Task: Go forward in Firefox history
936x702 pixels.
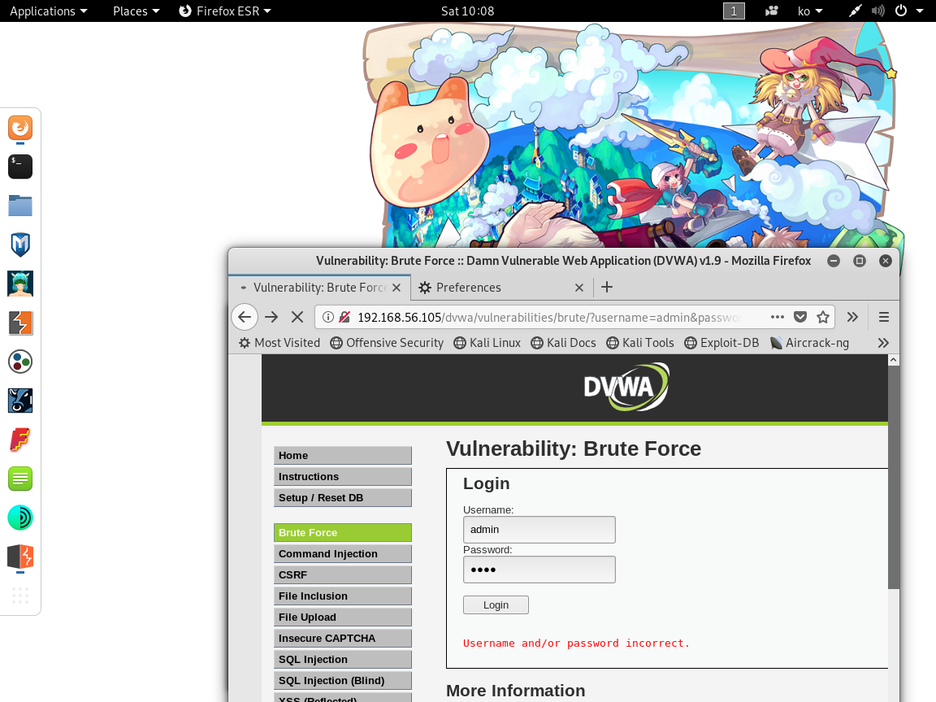Action: (272, 317)
